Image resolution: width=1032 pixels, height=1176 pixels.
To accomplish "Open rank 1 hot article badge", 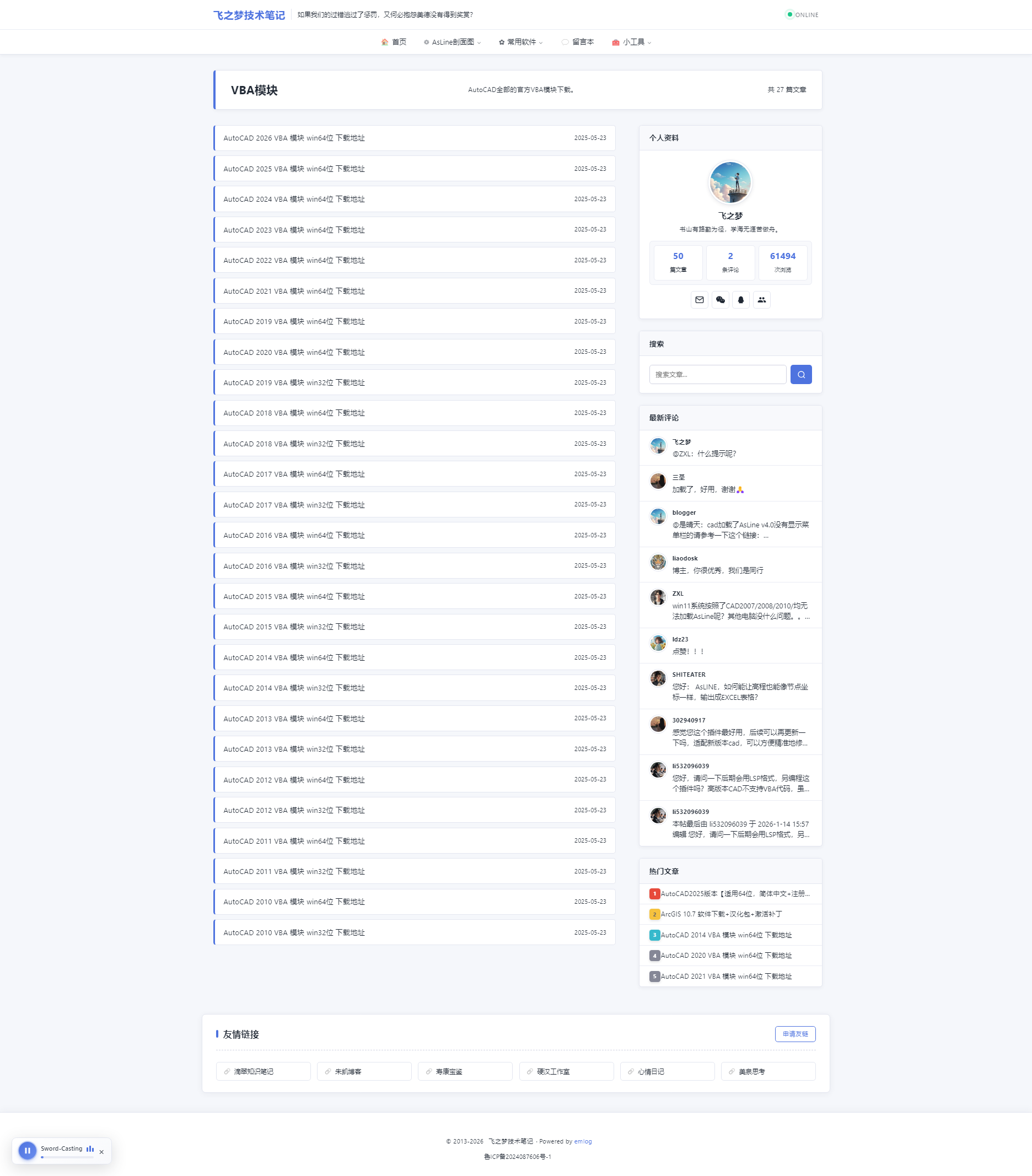I will [x=654, y=893].
